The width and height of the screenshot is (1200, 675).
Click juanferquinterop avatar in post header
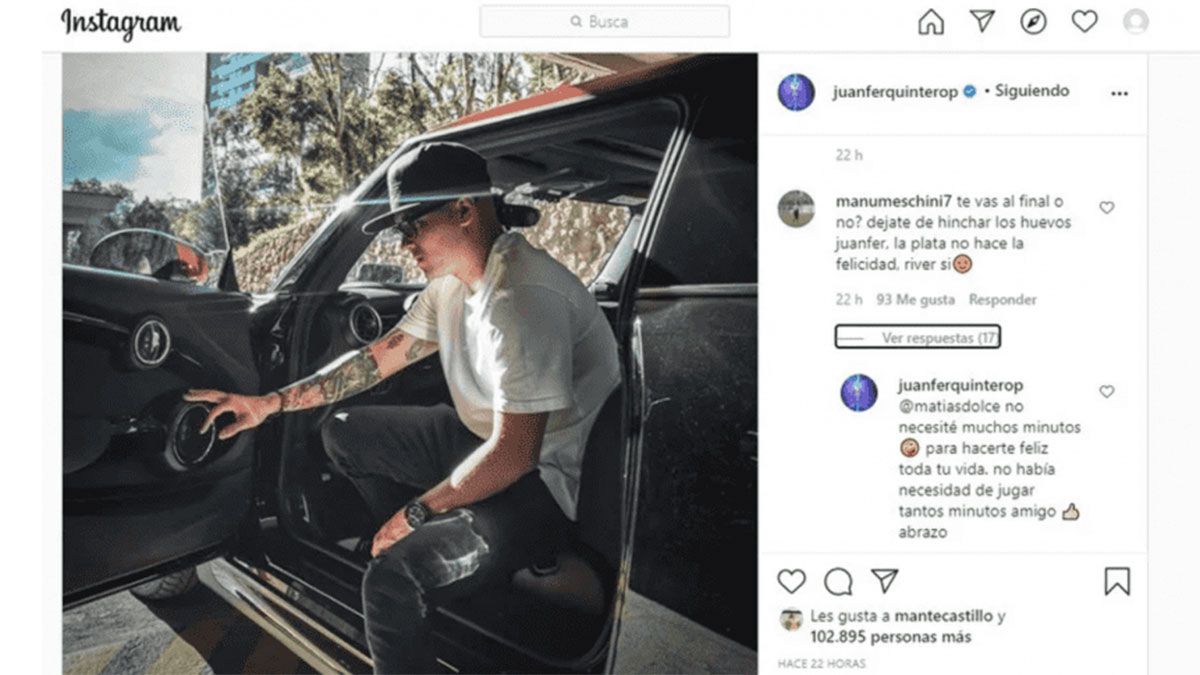(797, 92)
